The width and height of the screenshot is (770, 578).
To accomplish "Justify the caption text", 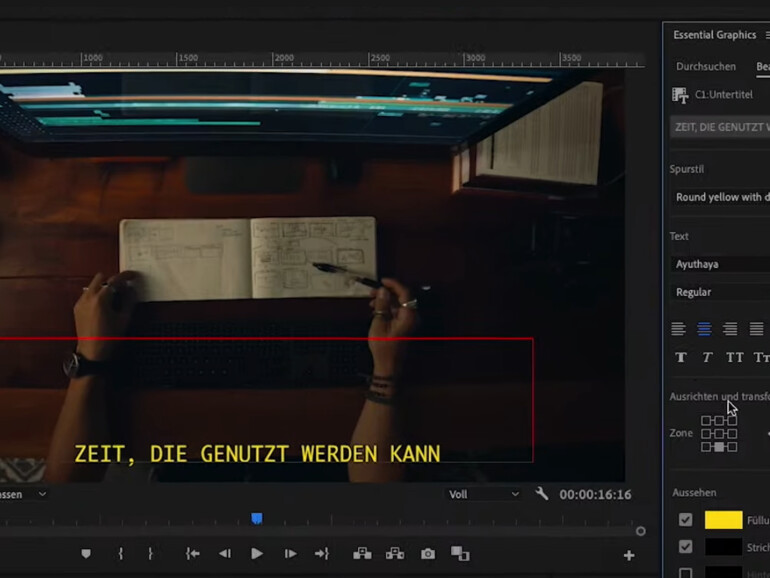I will click(x=756, y=329).
